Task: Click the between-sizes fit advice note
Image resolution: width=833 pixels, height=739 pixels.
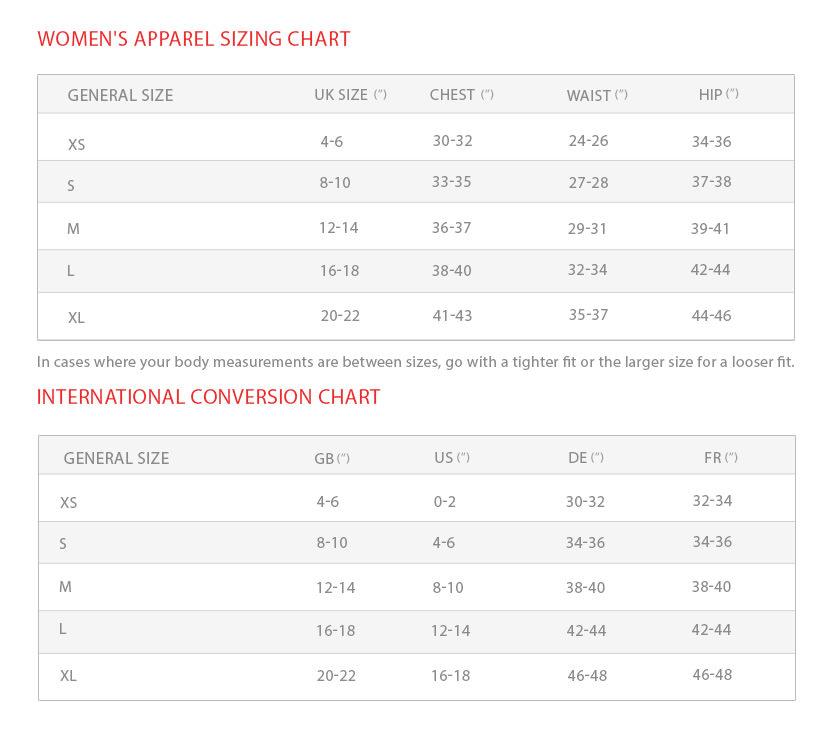Action: tap(415, 362)
